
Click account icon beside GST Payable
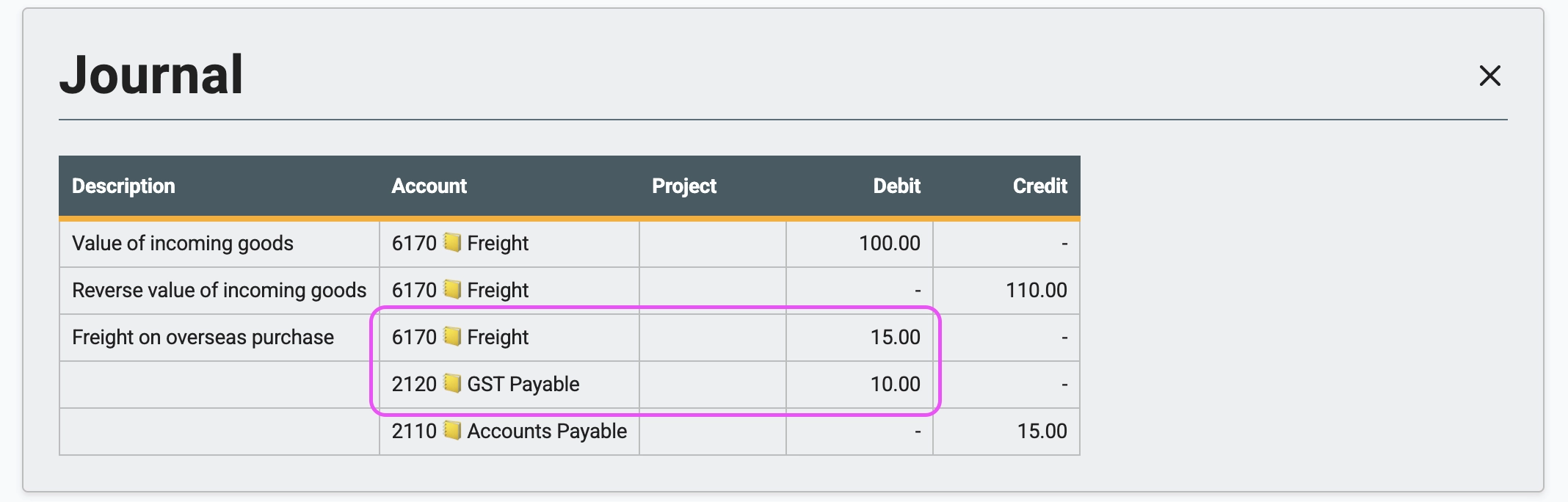452,383
